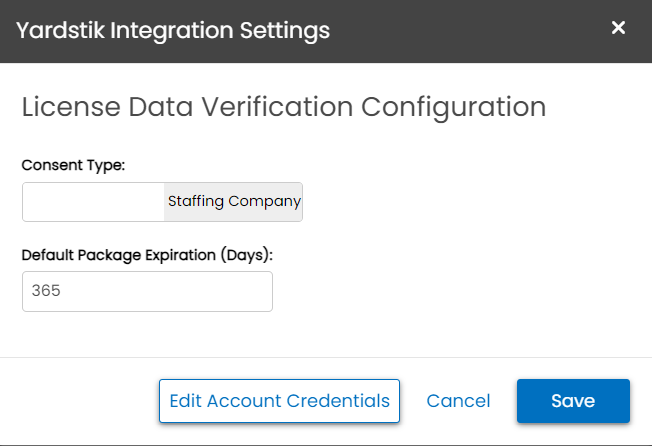This screenshot has height=446, width=652.
Task: Place cursor in the expiration days input
Action: pos(147,291)
